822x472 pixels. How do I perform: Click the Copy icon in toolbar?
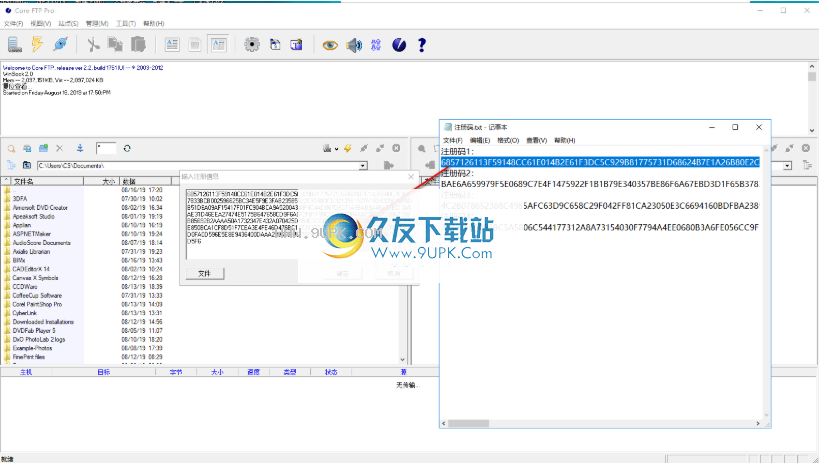coord(115,45)
